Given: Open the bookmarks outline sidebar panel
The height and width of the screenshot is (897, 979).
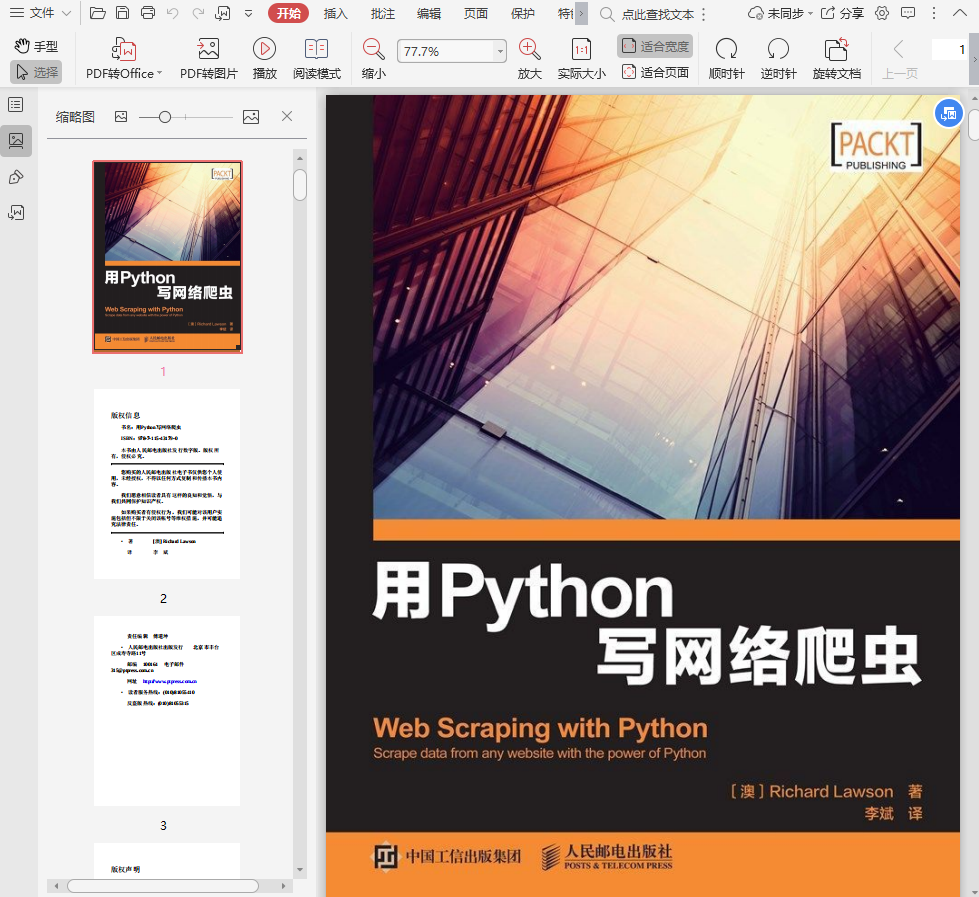Looking at the screenshot, I should 16,105.
